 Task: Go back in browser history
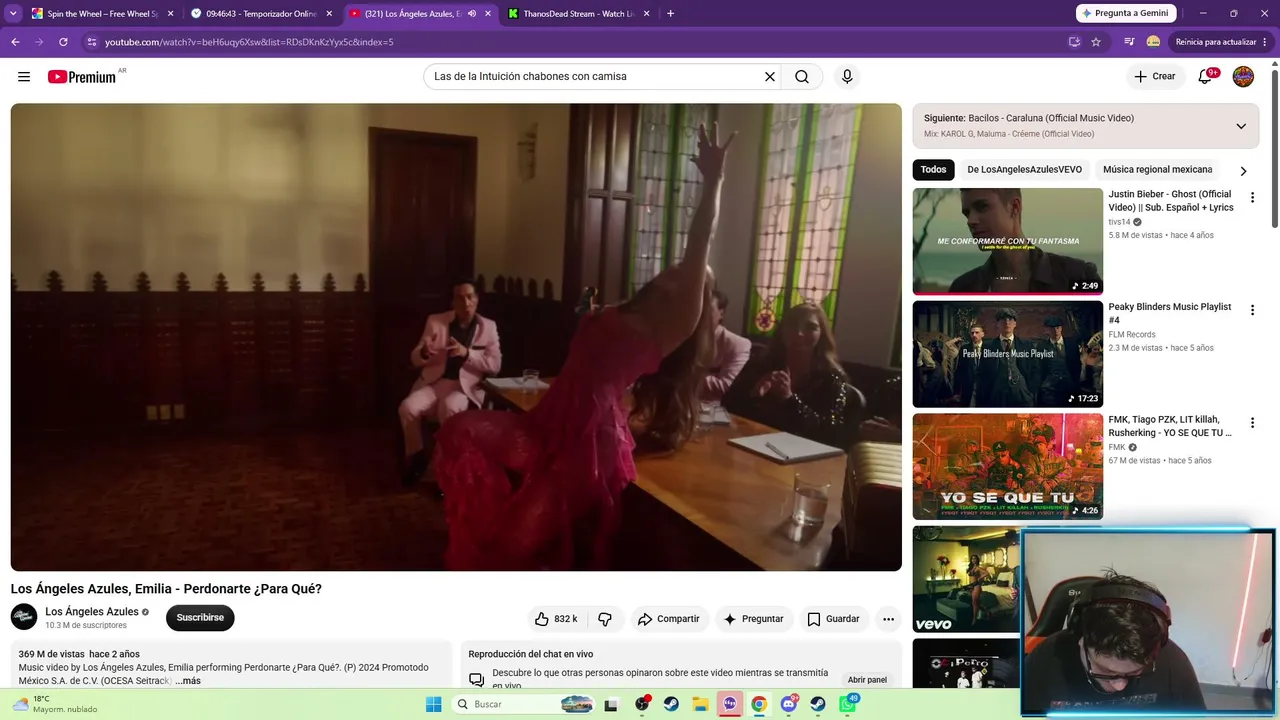pos(15,42)
